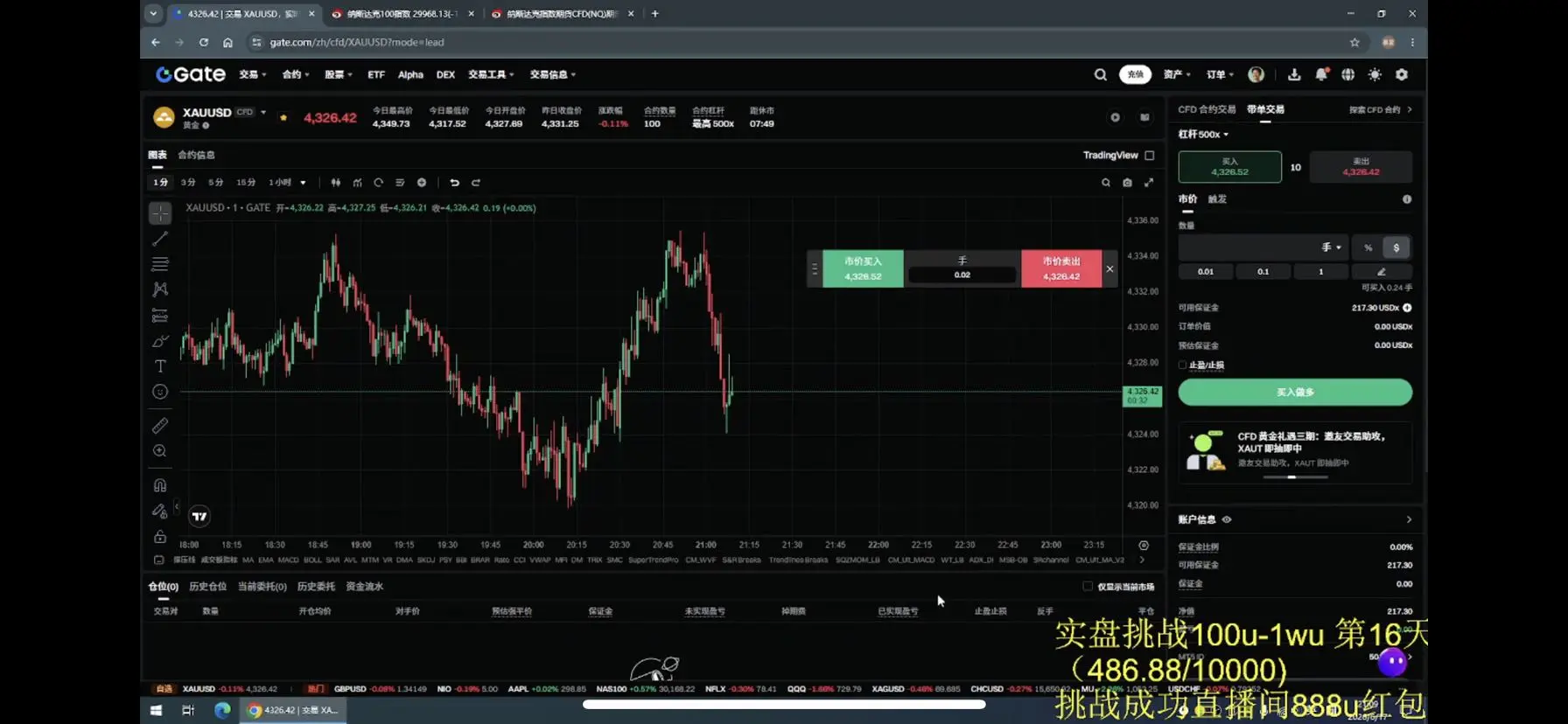
Task: Toggle the magnet snap mode
Action: click(x=160, y=485)
